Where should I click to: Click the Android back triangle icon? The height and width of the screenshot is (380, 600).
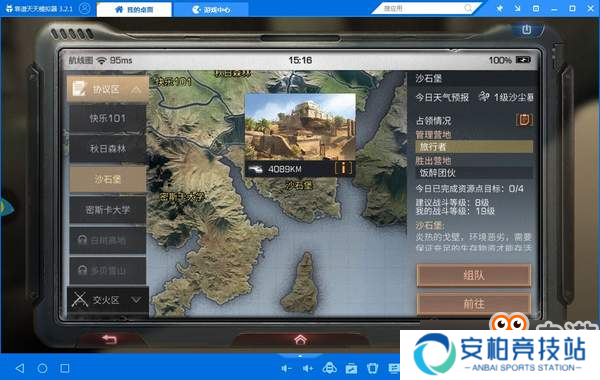20,368
